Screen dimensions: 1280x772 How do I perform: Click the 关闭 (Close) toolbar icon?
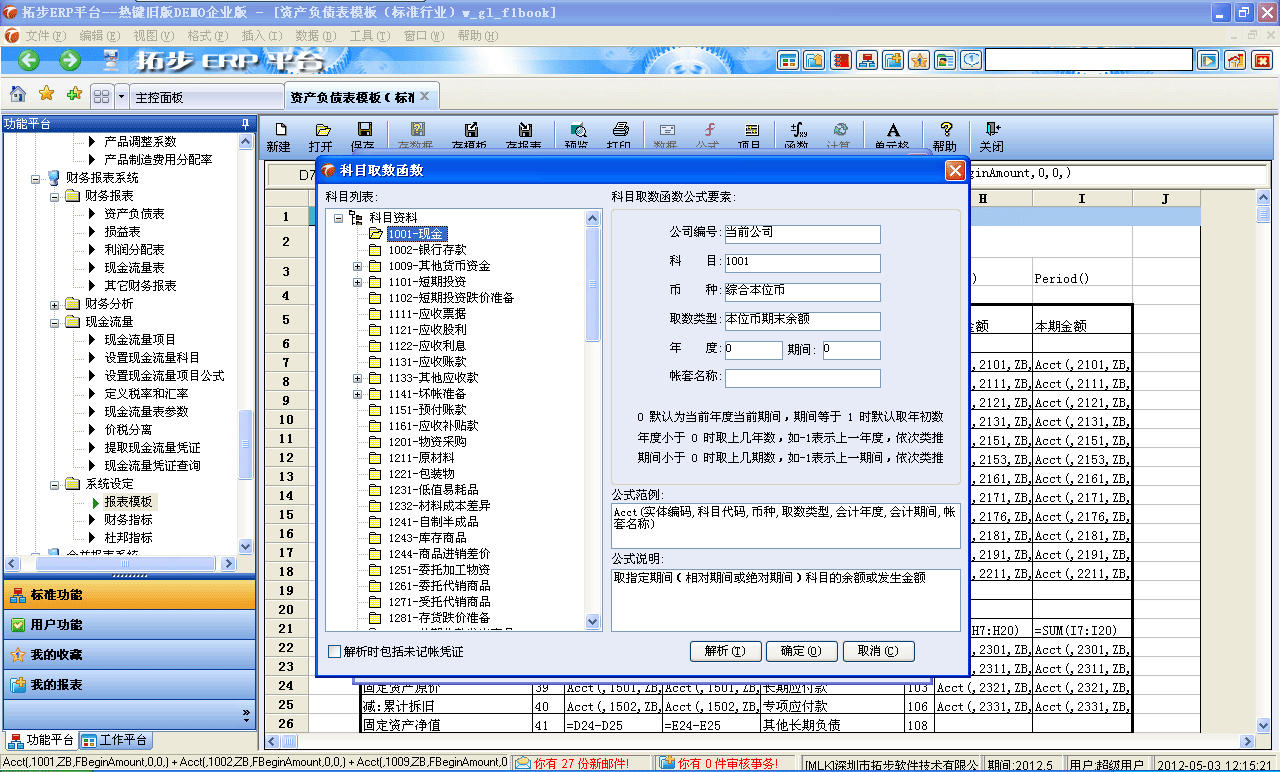[992, 133]
